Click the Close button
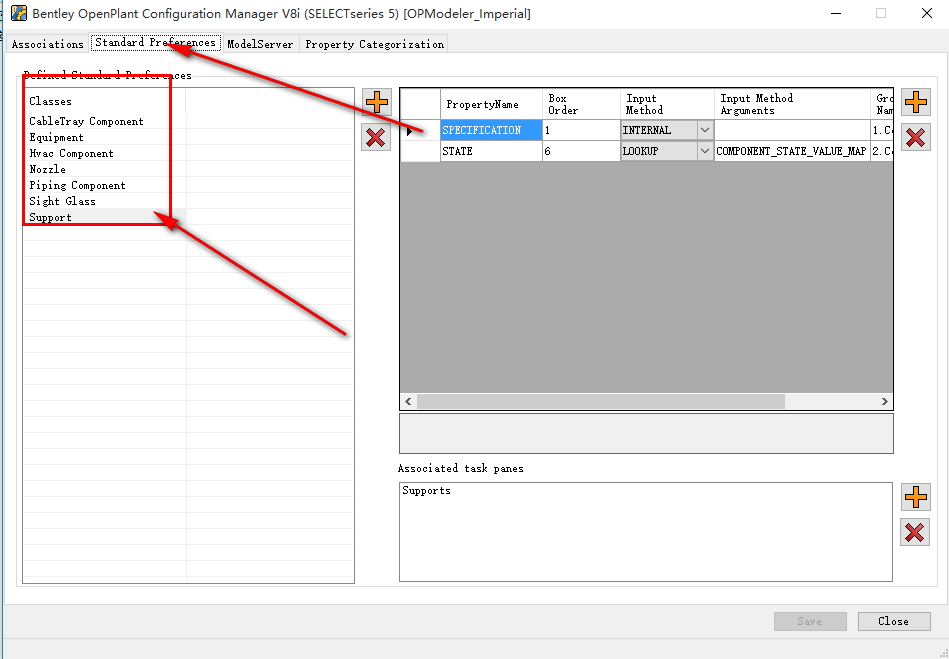 [893, 621]
